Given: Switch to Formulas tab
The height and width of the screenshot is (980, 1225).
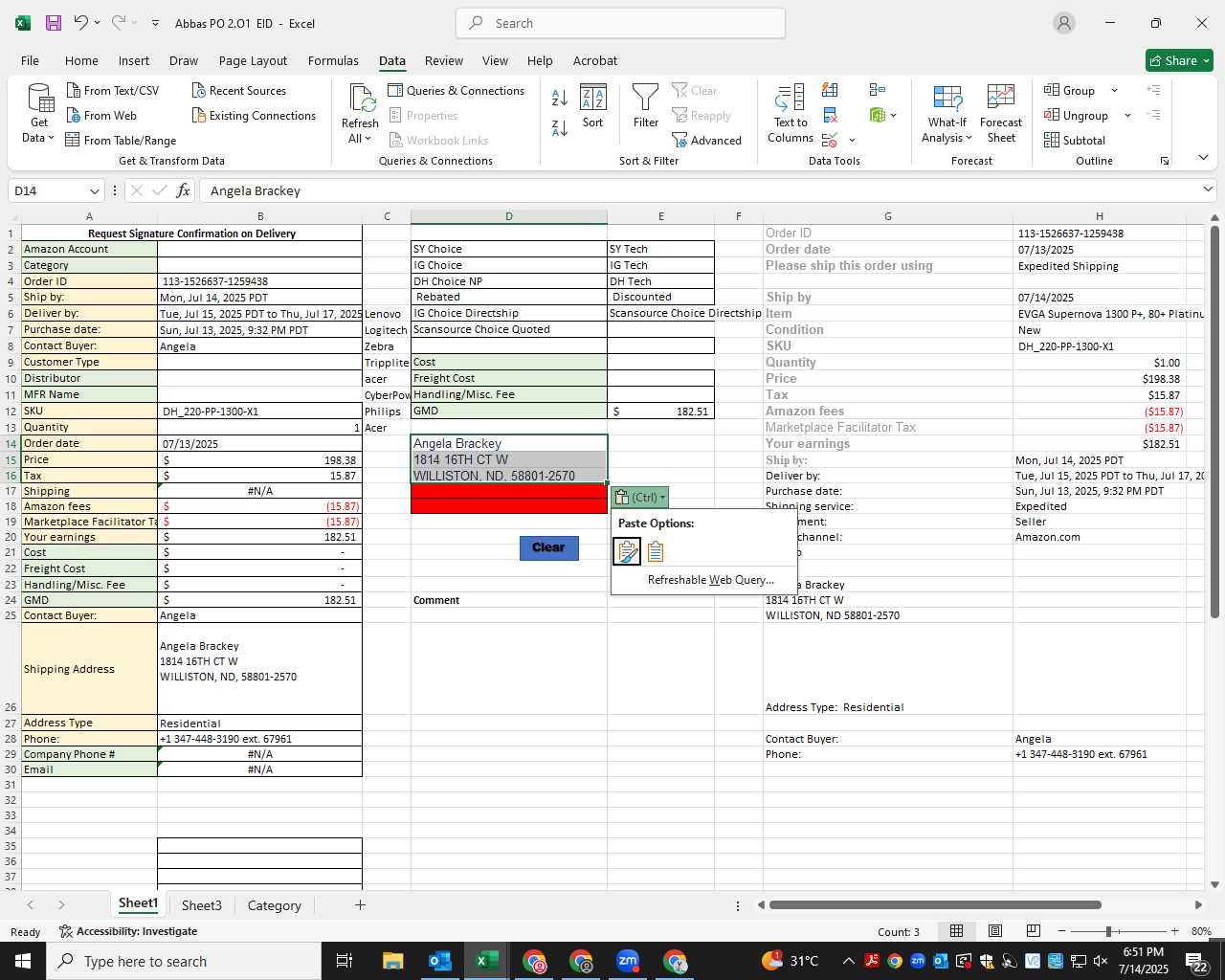Looking at the screenshot, I should point(333,60).
